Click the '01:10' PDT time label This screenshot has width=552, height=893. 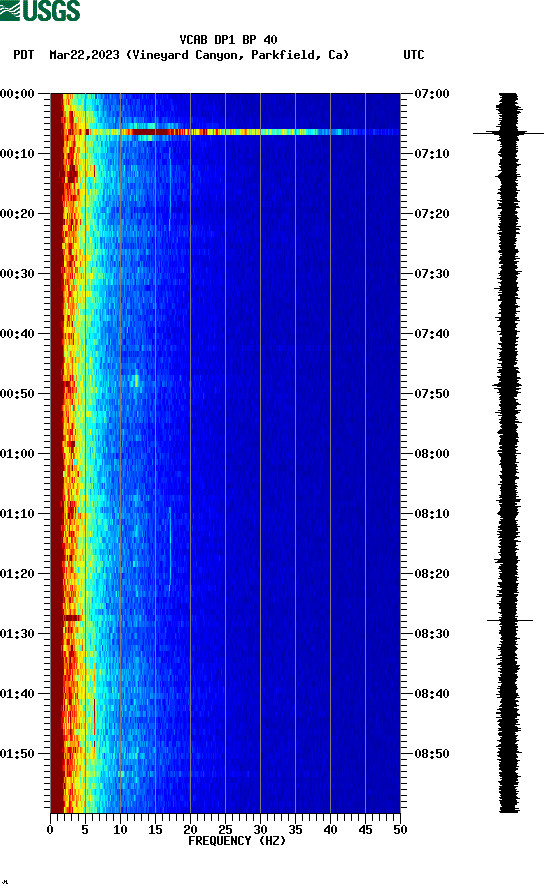pos(18,514)
